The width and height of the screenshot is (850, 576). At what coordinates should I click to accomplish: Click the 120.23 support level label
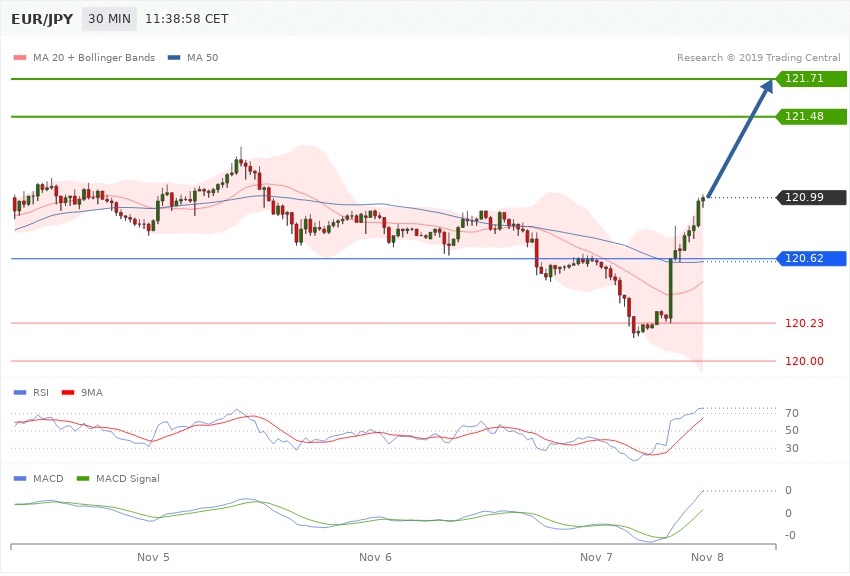click(x=803, y=323)
